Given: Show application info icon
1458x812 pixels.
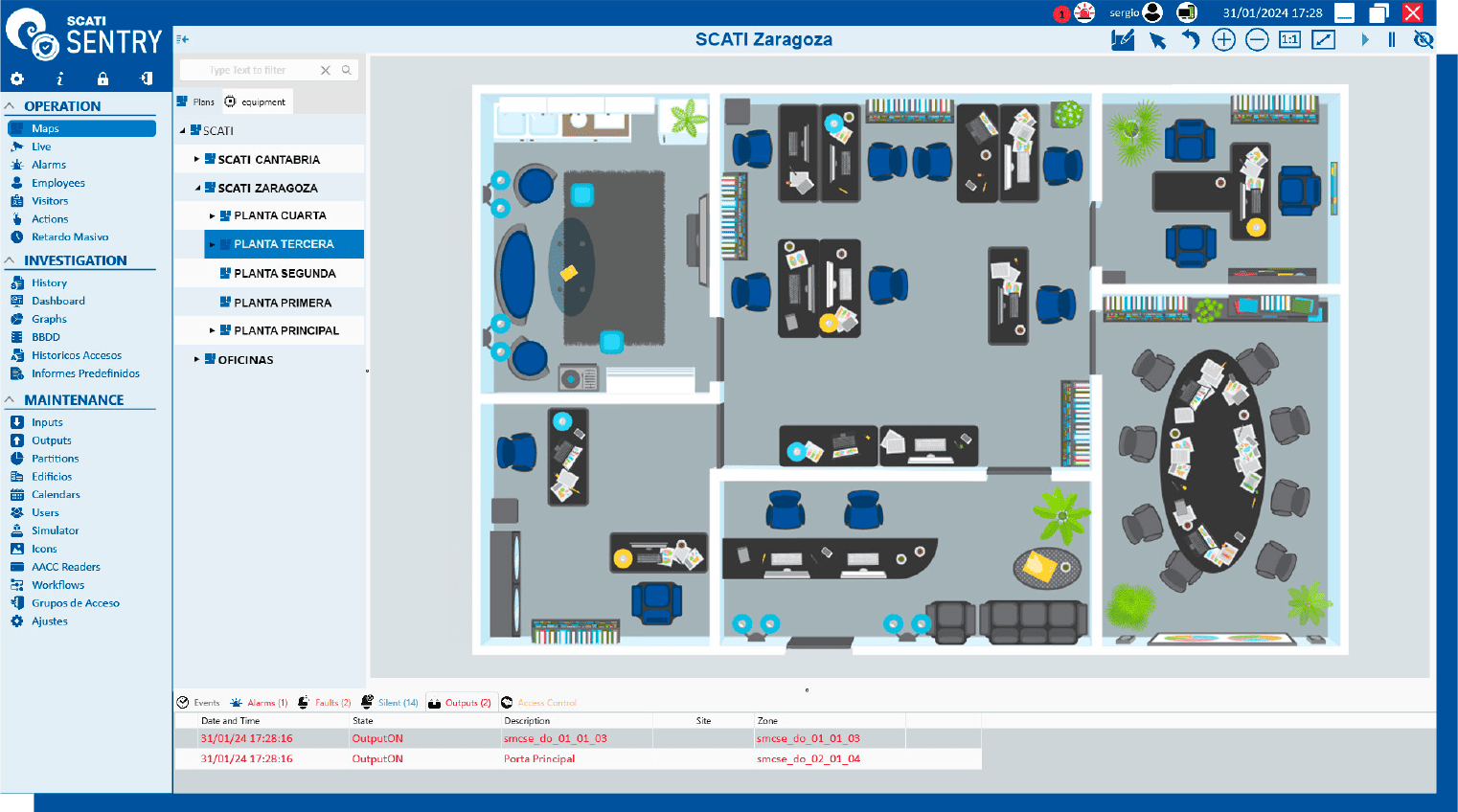Looking at the screenshot, I should pos(59,79).
